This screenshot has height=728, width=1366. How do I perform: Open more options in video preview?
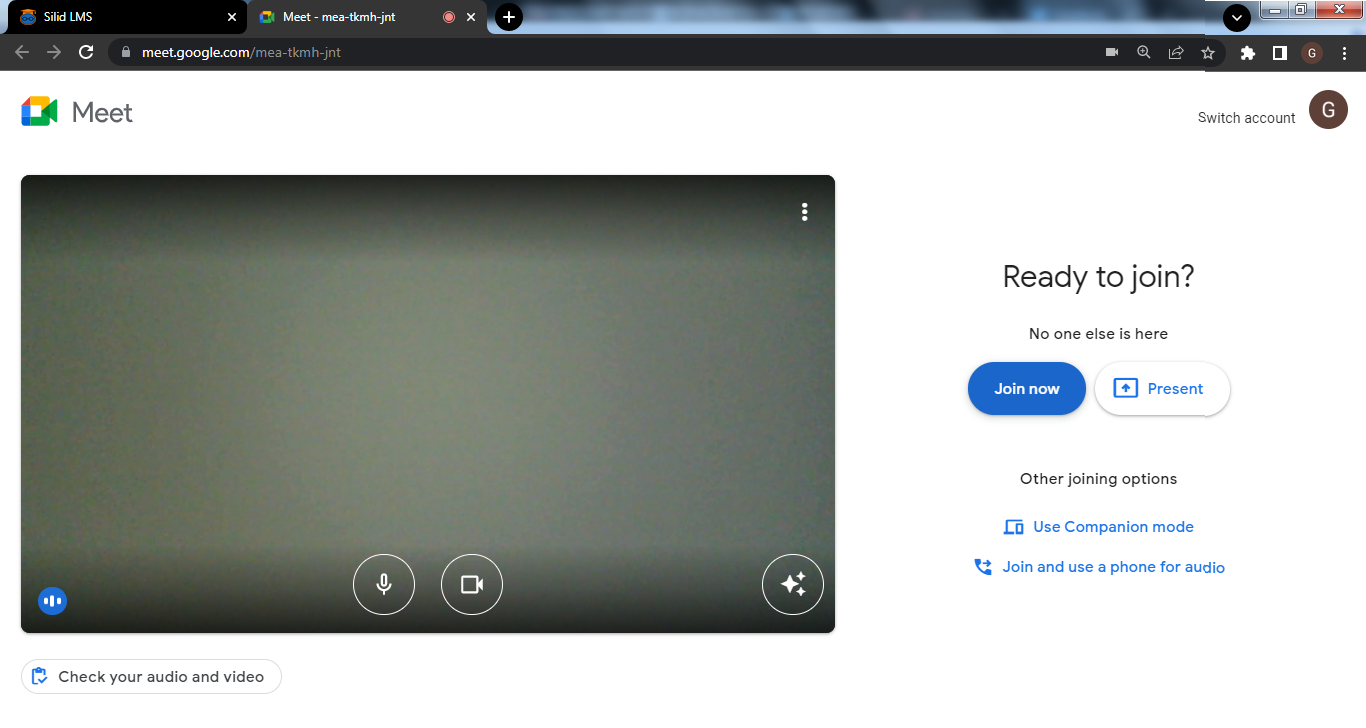tap(804, 212)
